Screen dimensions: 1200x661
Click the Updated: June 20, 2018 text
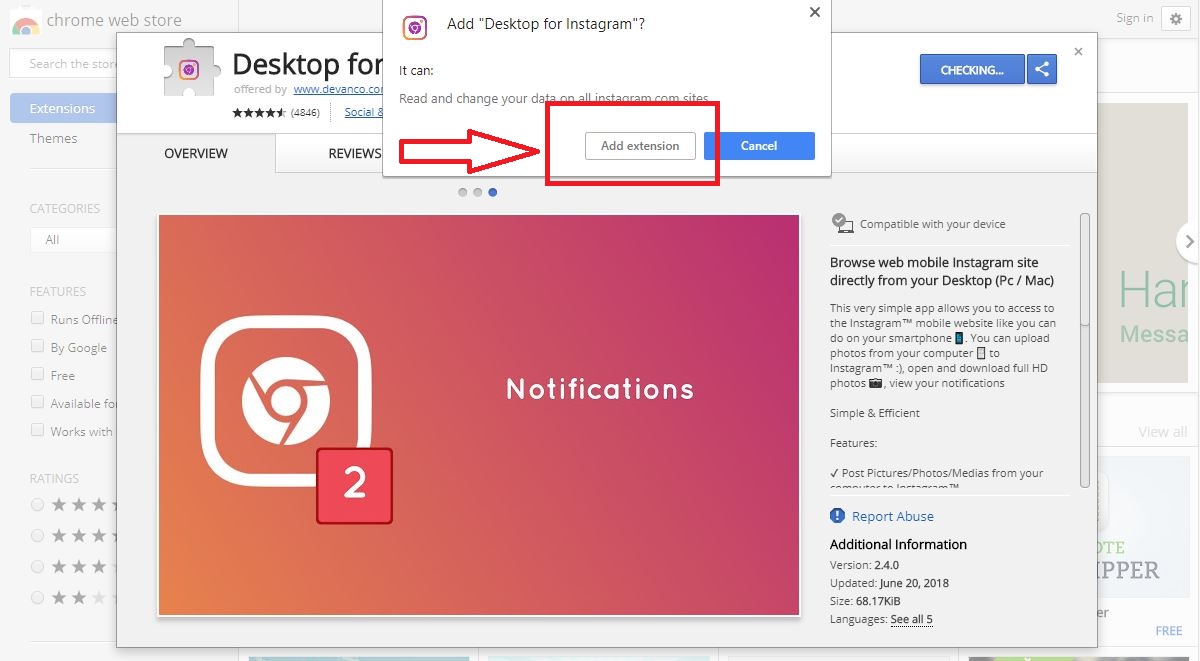pyautogui.click(x=889, y=583)
